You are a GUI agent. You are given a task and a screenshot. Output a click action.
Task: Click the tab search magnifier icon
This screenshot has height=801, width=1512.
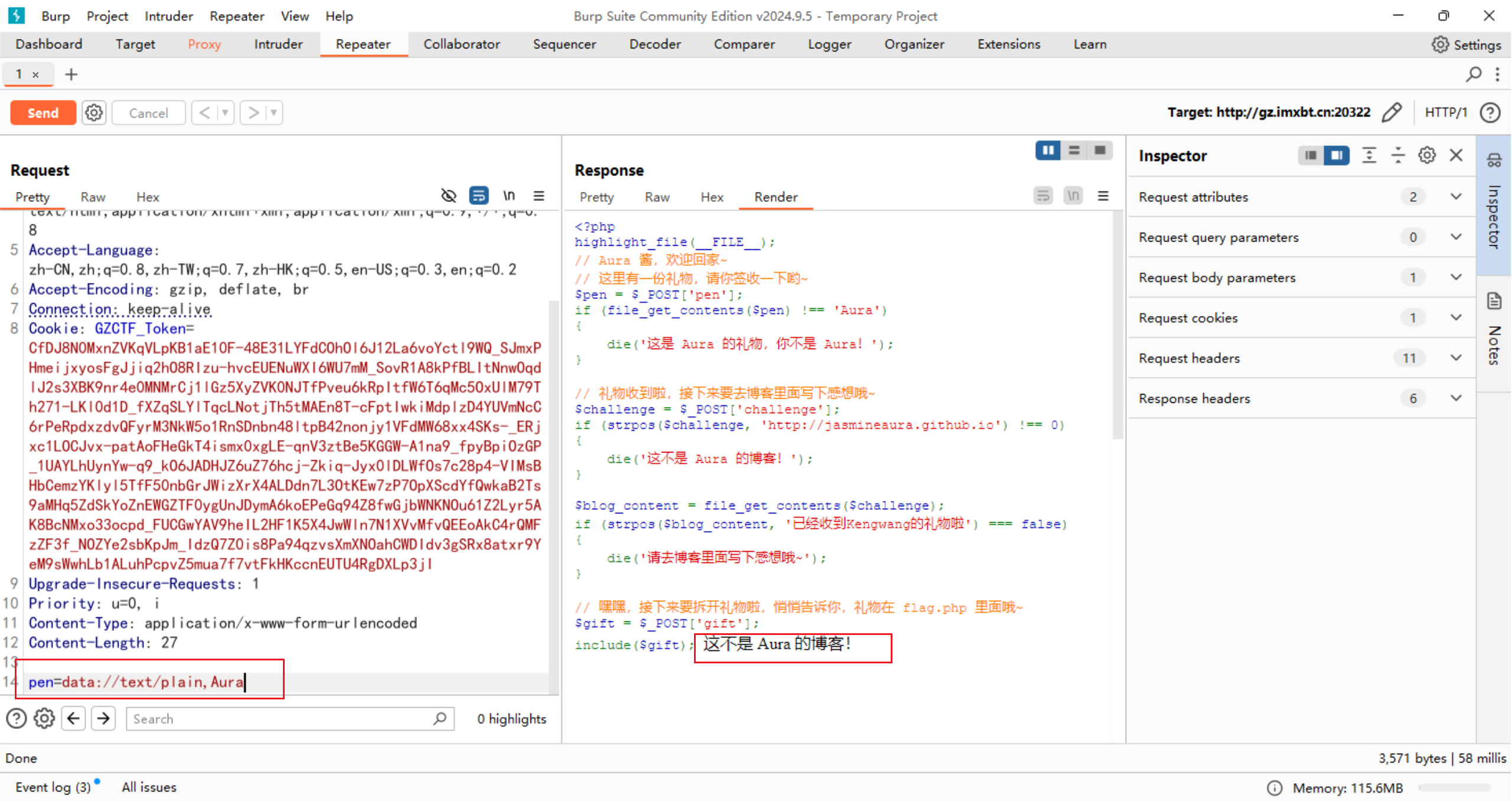tap(1473, 74)
